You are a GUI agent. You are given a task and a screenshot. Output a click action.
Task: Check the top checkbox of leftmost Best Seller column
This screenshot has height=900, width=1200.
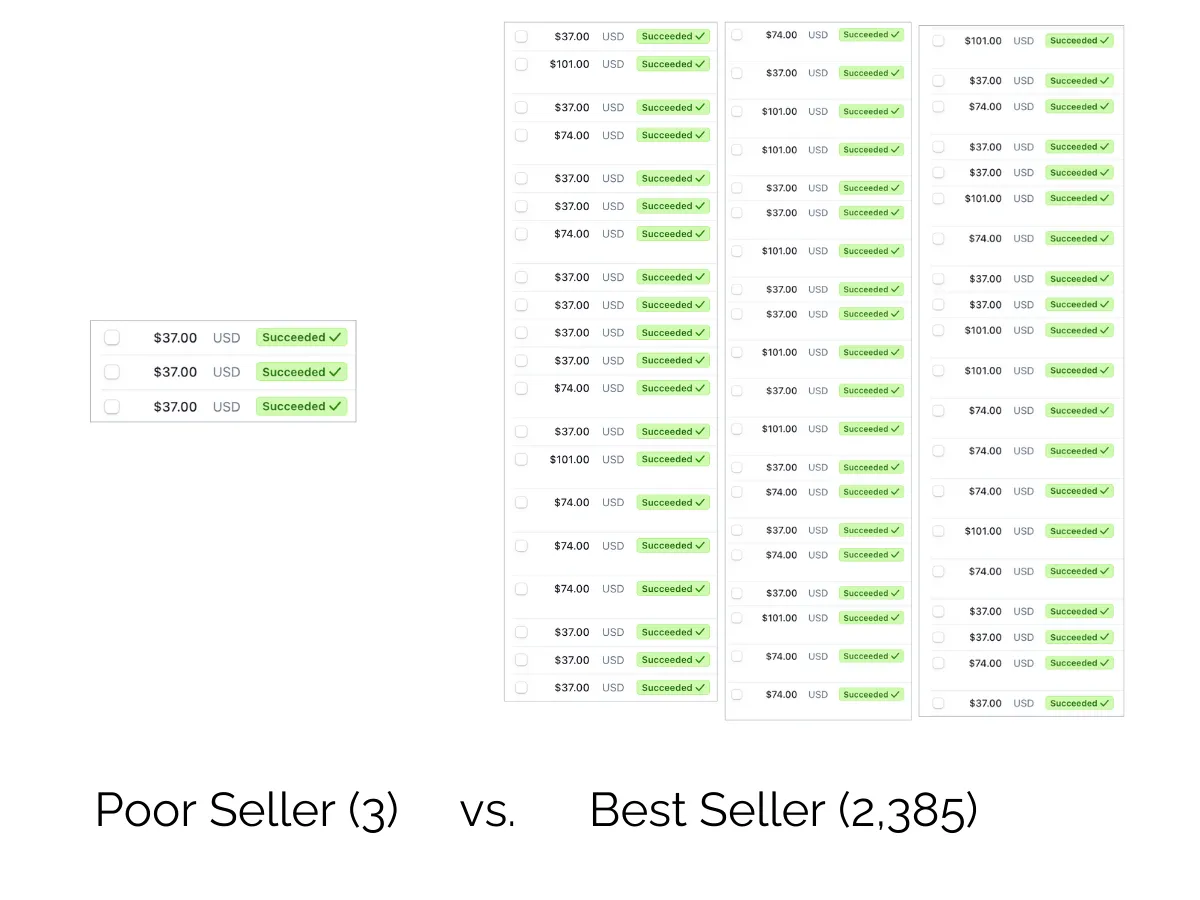[x=521, y=36]
